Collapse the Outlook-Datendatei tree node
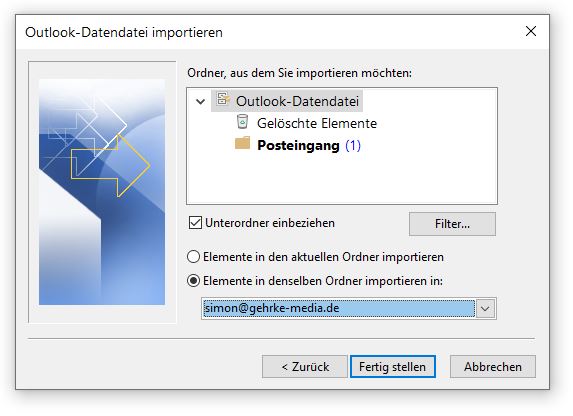This screenshot has height=416, width=573. click(x=201, y=101)
